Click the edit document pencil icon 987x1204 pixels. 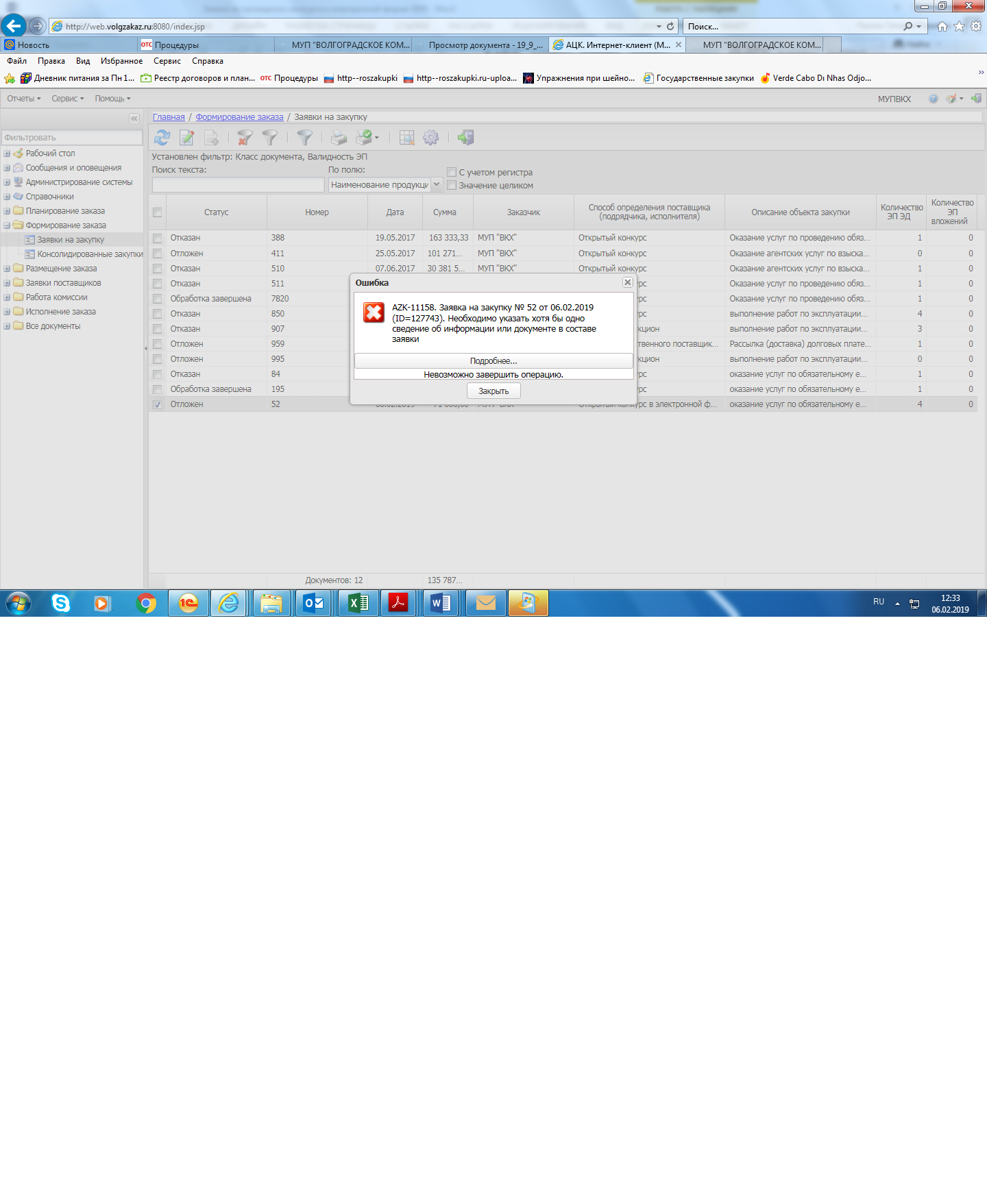pyautogui.click(x=186, y=138)
